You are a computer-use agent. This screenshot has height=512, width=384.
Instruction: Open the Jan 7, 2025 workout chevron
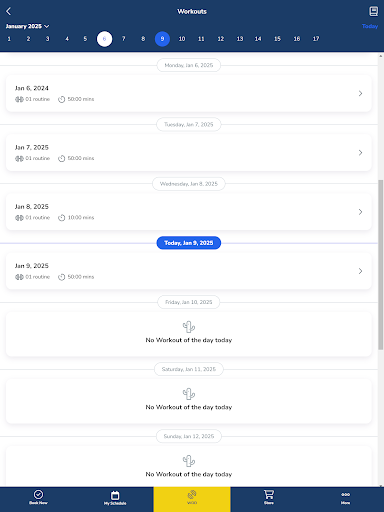tap(360, 153)
